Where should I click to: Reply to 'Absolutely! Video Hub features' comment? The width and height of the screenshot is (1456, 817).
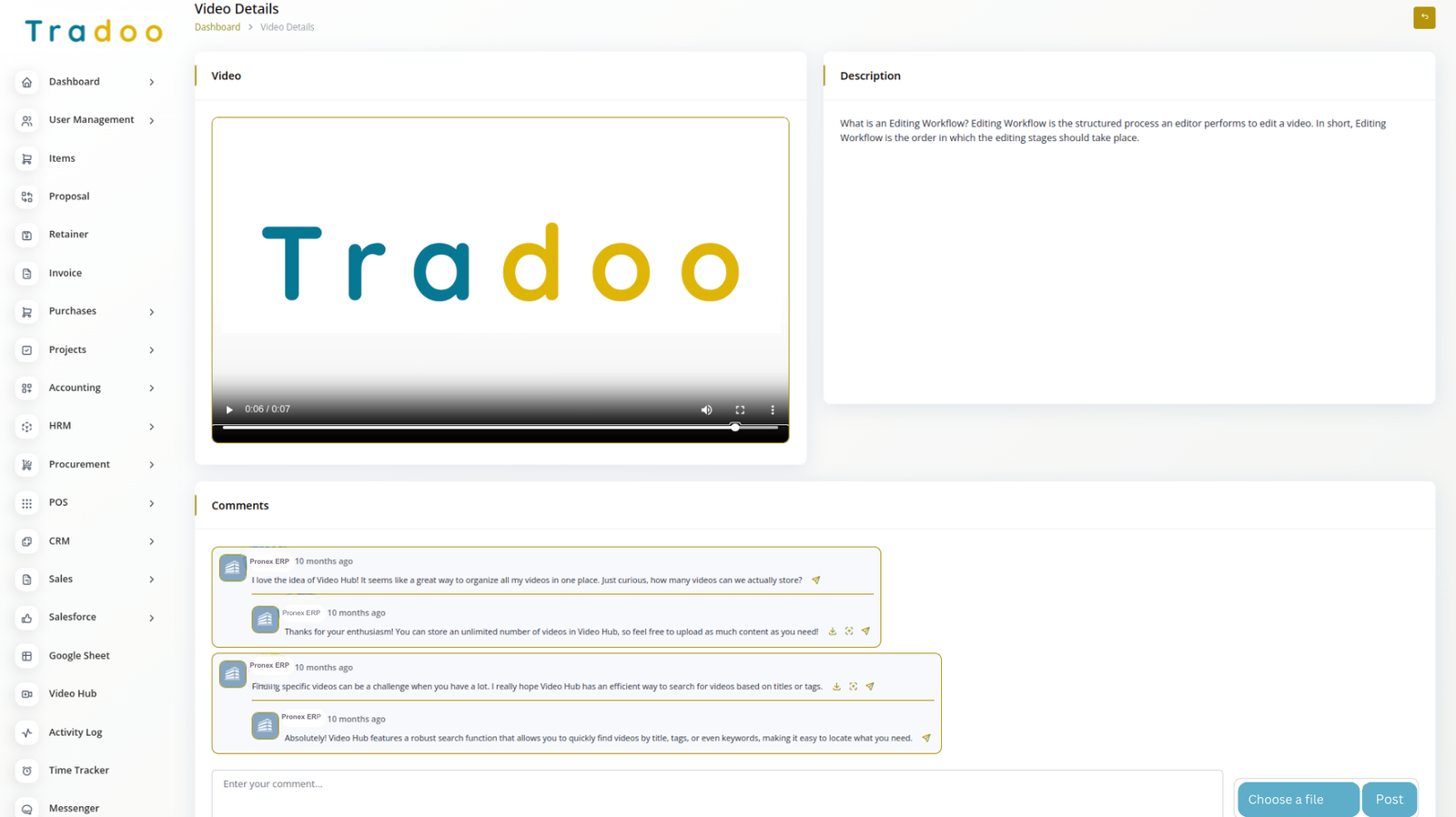(x=926, y=739)
